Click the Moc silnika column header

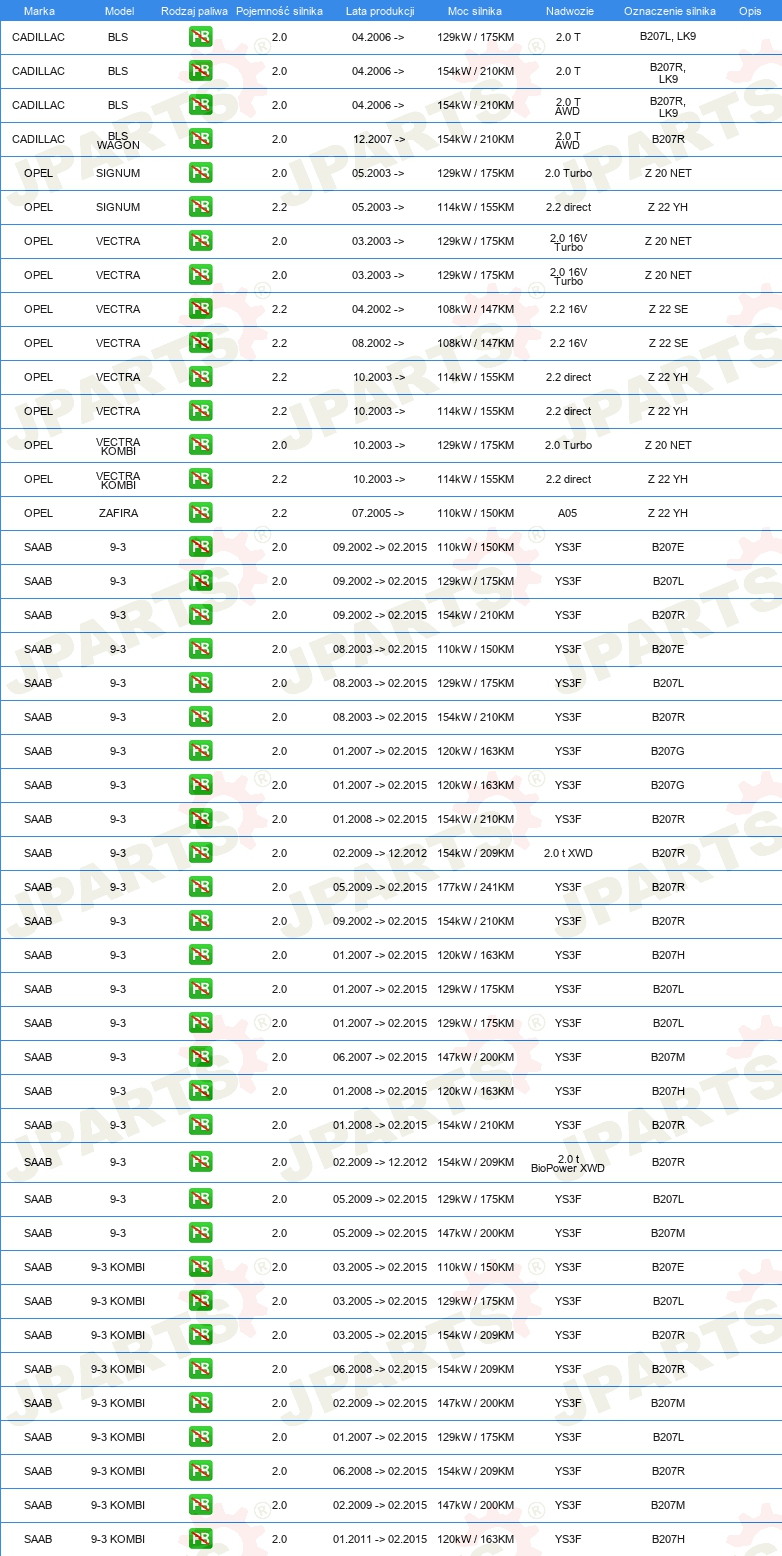(x=475, y=10)
